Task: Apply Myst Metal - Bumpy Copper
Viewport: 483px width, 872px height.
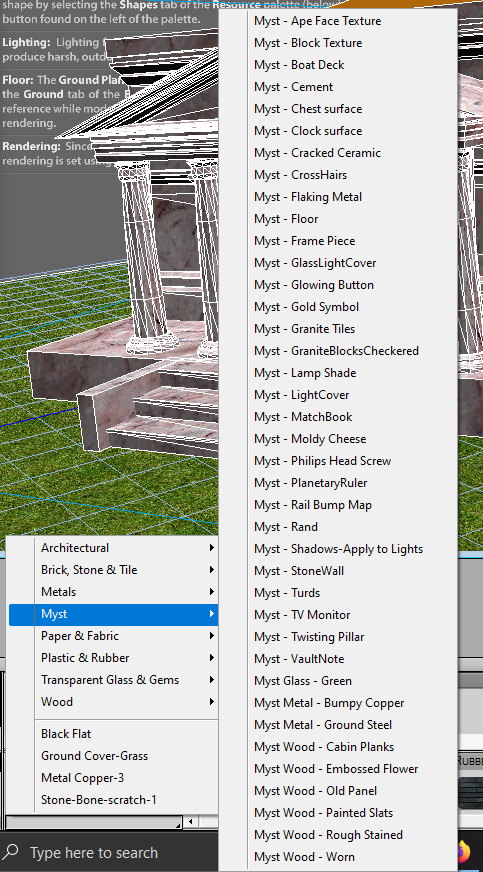Action: (338, 703)
